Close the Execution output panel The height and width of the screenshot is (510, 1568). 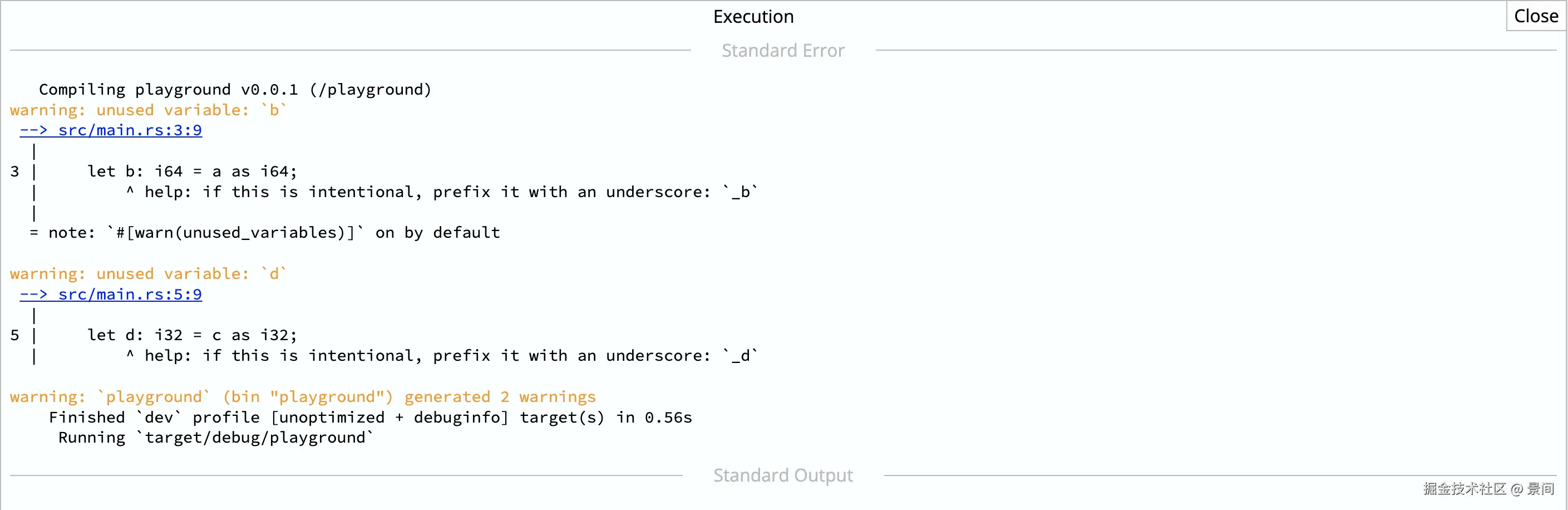[x=1535, y=16]
